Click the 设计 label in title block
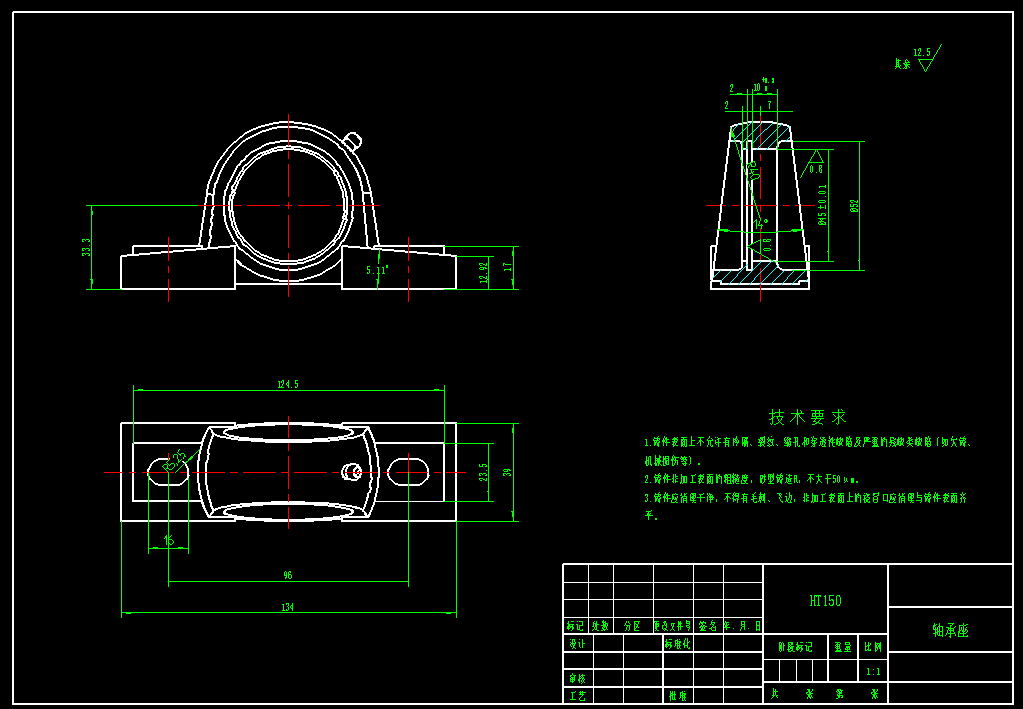 (x=577, y=644)
